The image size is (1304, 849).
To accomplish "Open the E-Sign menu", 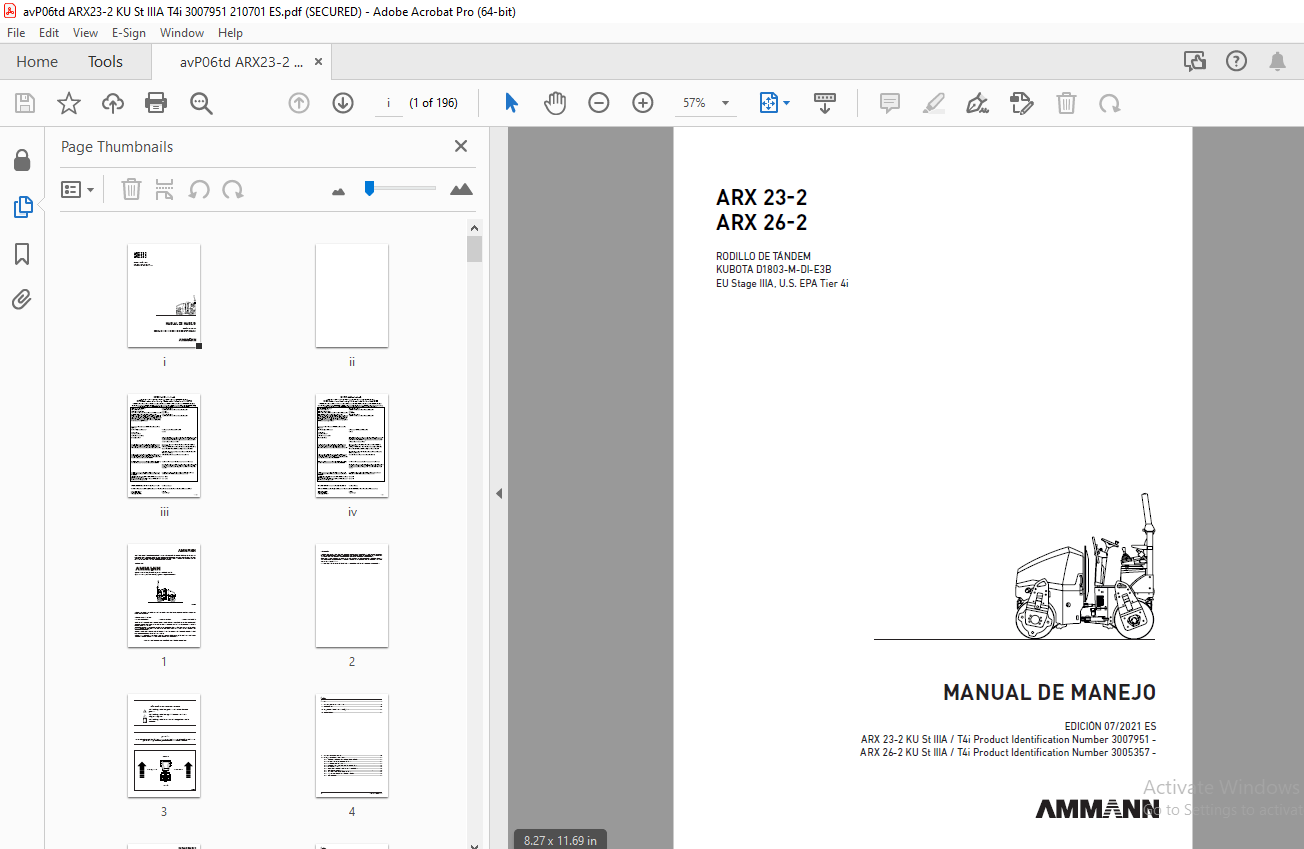I will [129, 32].
